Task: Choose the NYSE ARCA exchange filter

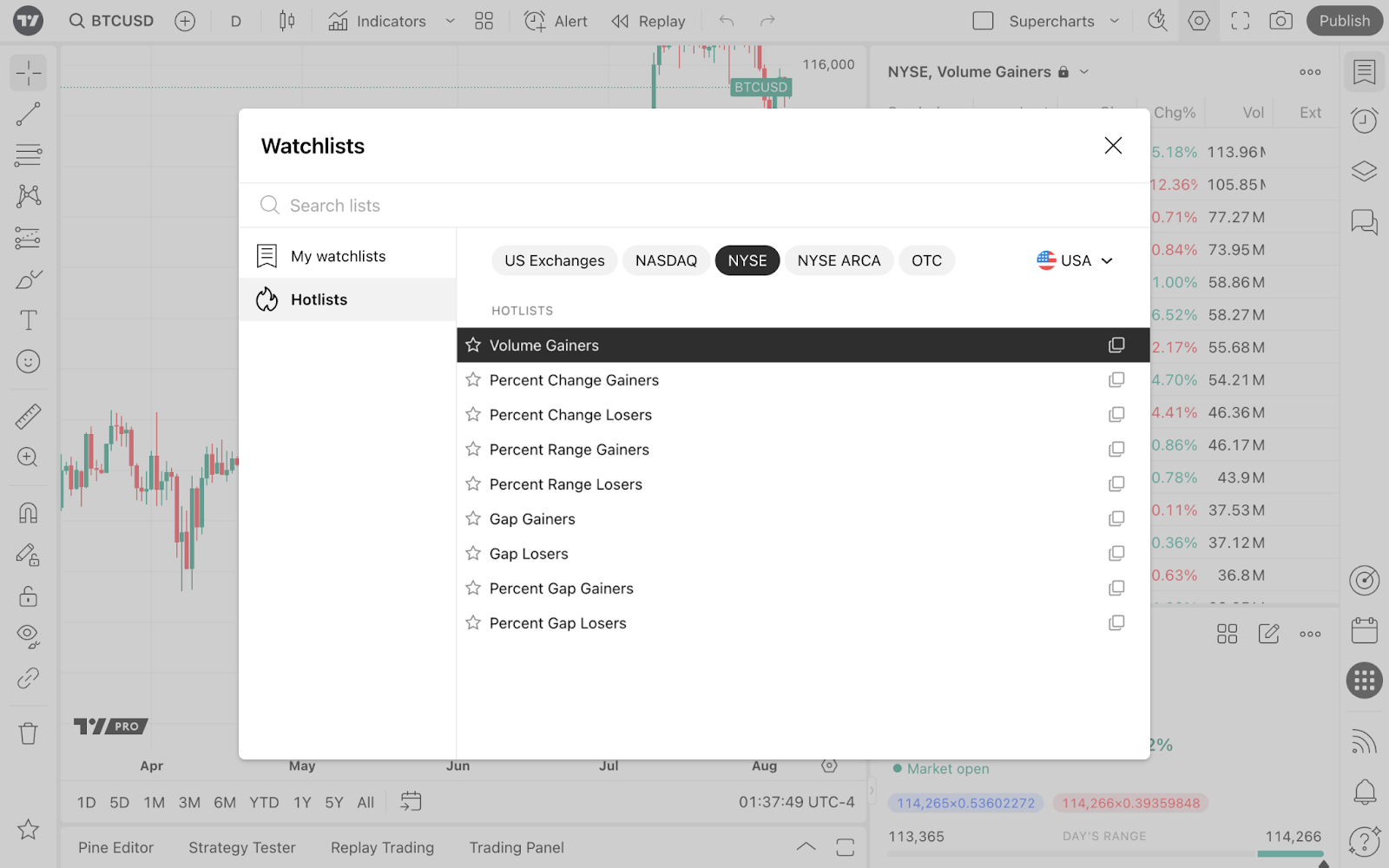Action: tap(839, 260)
